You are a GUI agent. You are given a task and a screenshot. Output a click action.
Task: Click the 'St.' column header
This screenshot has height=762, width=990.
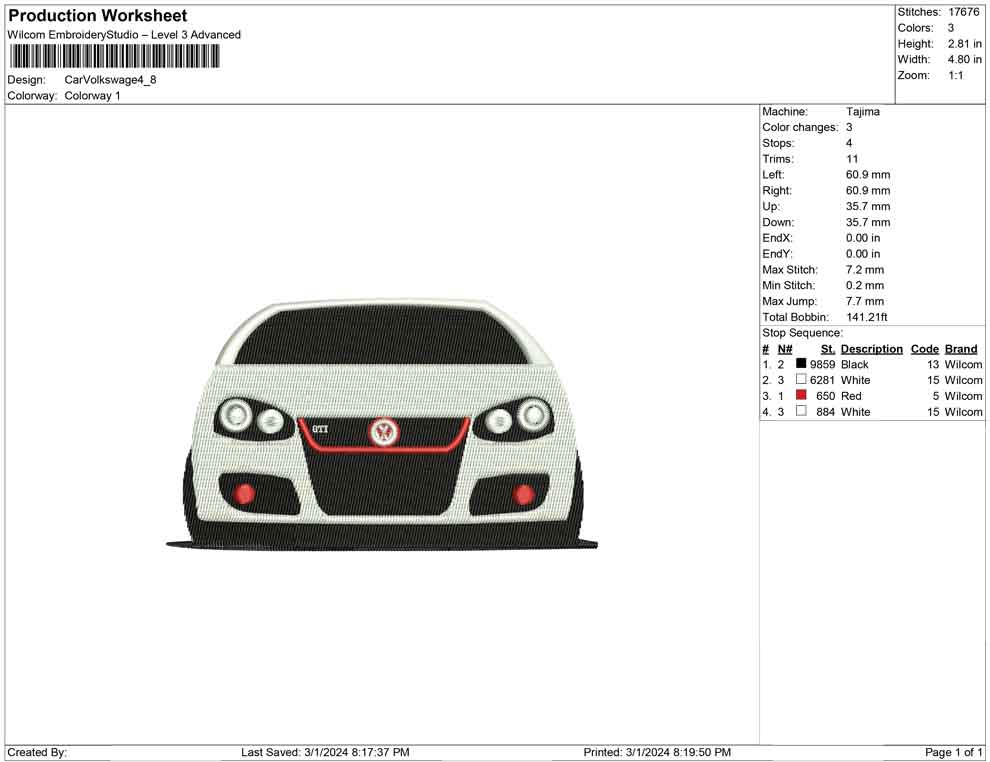click(x=828, y=349)
